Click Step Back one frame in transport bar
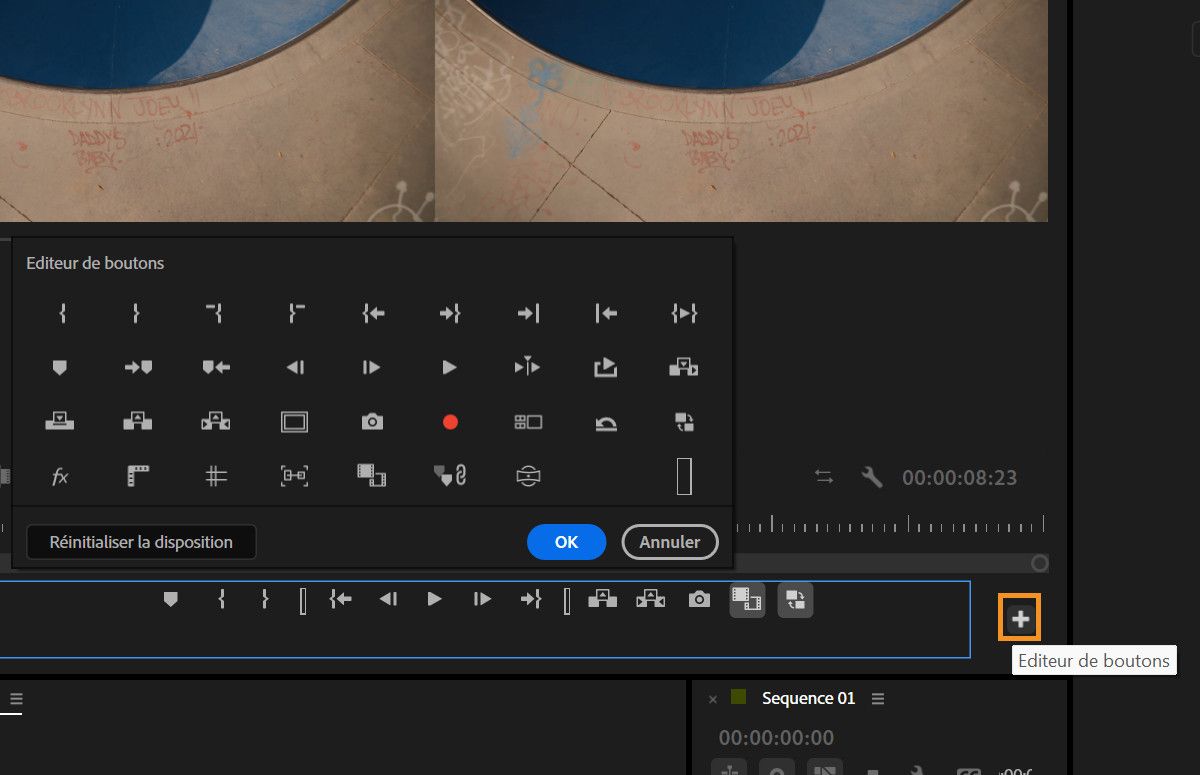 point(388,599)
